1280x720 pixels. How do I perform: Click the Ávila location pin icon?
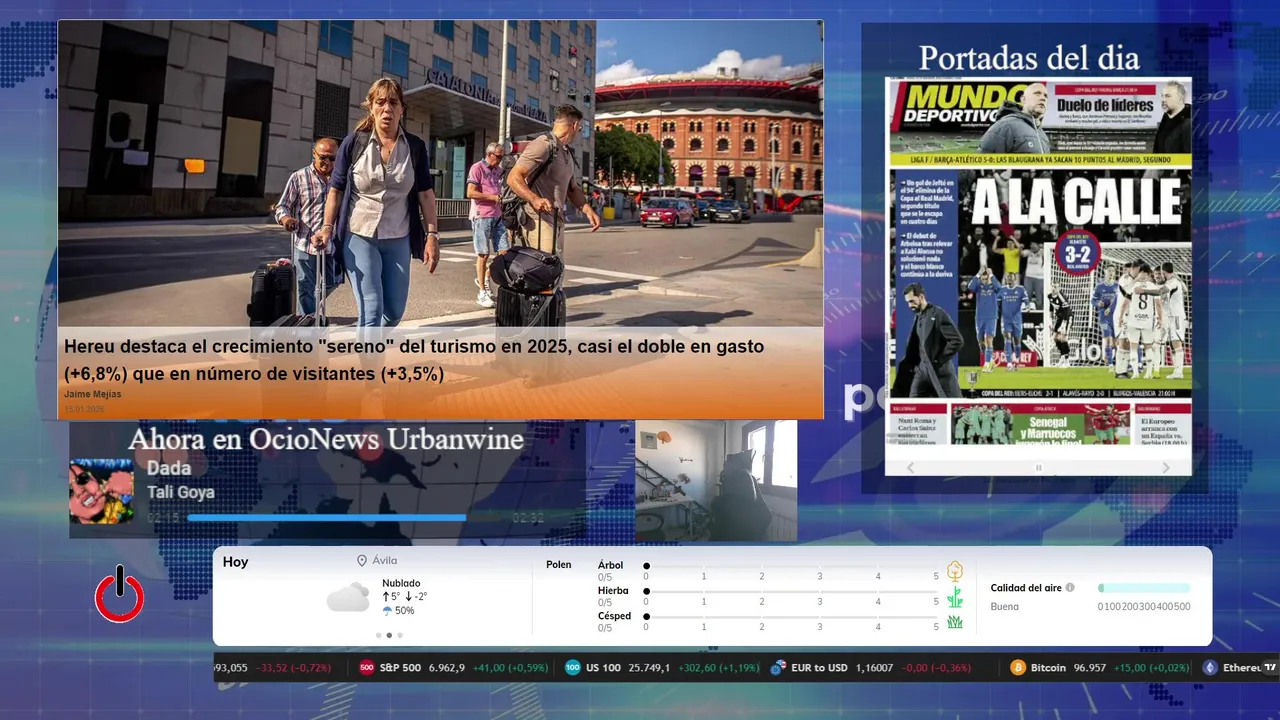coord(363,561)
